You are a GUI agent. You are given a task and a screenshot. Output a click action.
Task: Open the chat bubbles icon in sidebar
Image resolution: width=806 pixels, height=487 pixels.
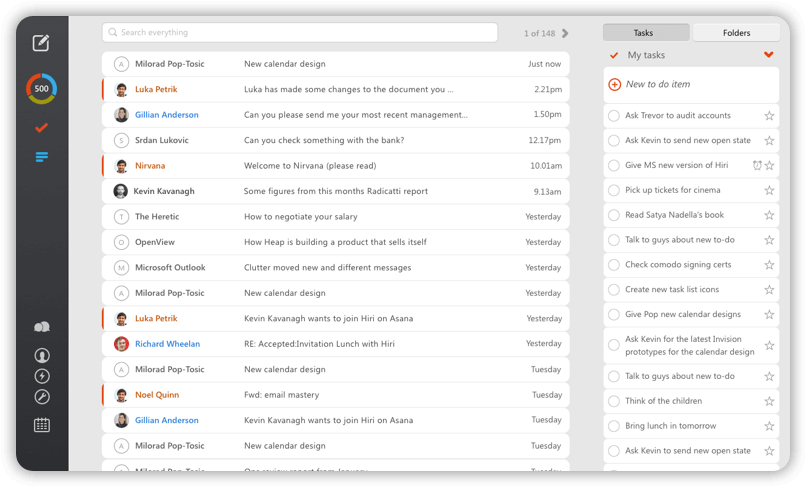coord(41,327)
